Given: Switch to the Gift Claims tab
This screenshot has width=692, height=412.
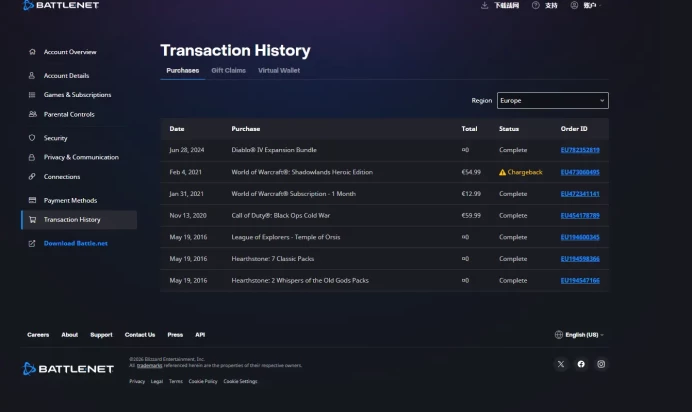Looking at the screenshot, I should 228,71.
